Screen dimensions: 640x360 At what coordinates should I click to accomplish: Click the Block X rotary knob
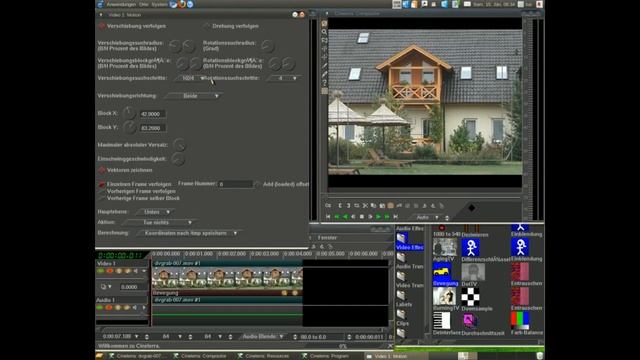(129, 113)
